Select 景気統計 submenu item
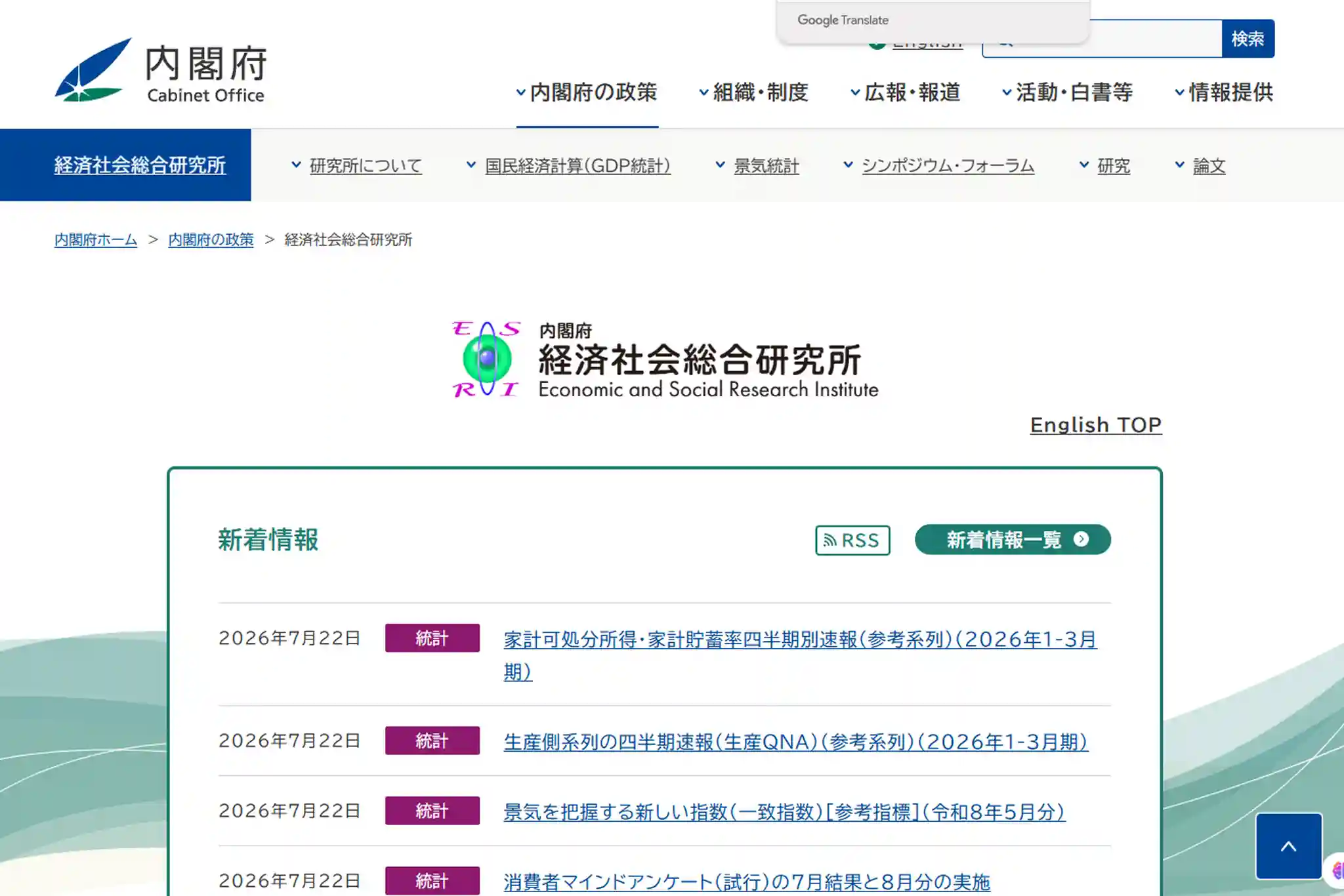 point(766,166)
